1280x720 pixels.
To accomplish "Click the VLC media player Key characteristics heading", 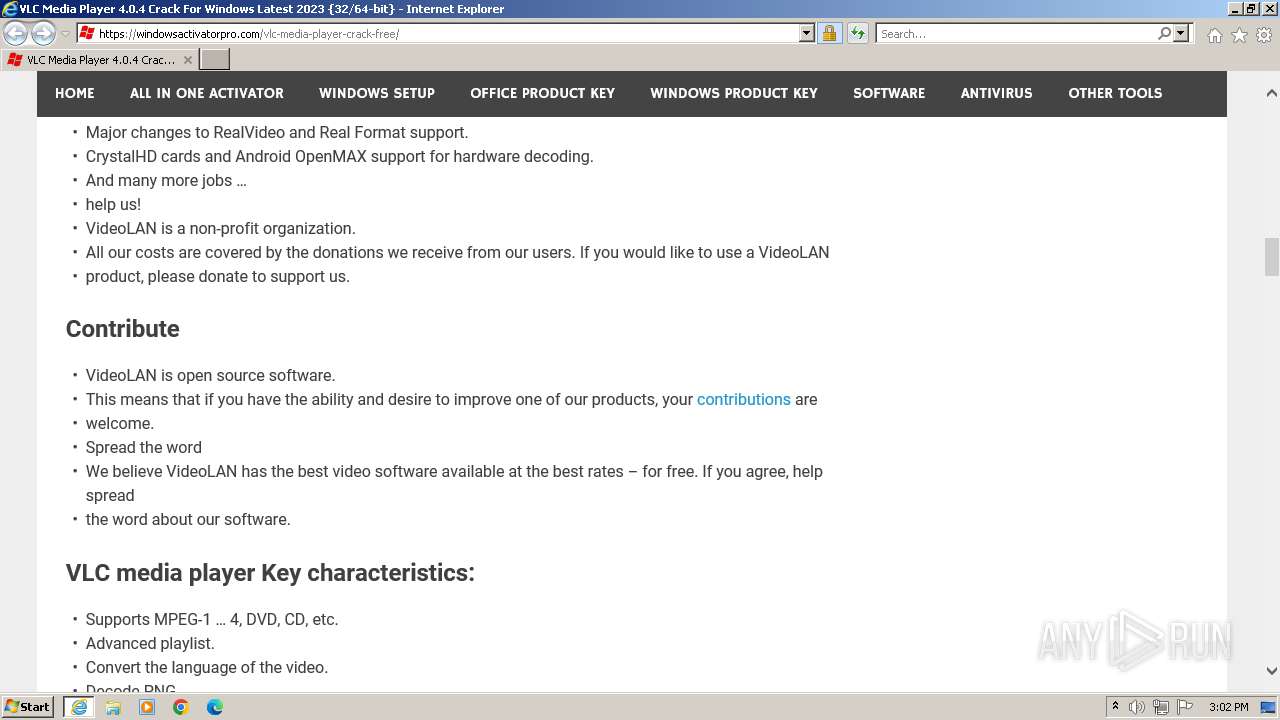I will [270, 573].
